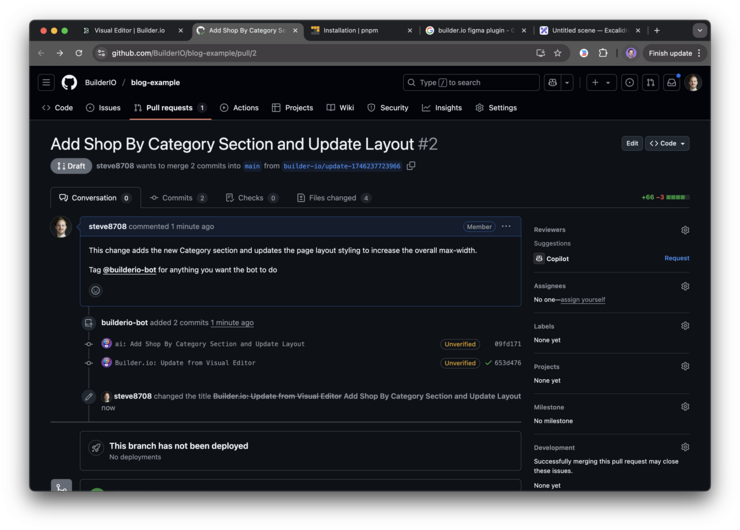Viewport: 740px width, 530px height.
Task: Reload the page in Chrome
Action: coord(78,53)
